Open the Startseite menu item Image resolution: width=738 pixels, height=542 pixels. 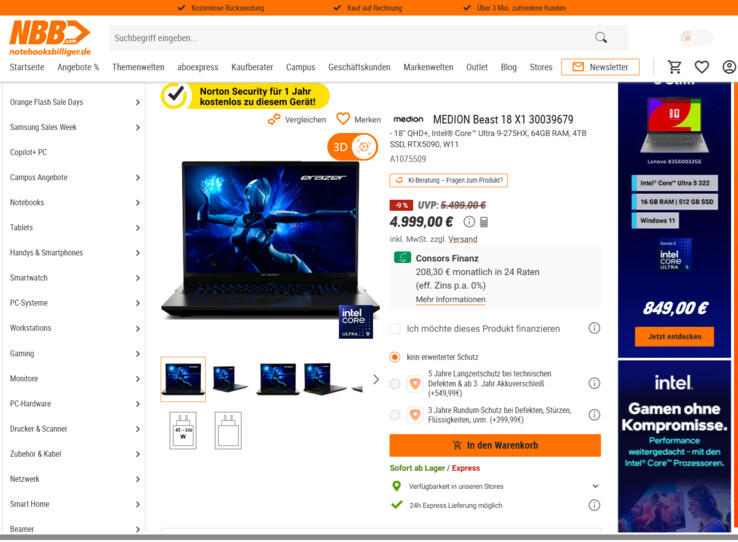27,67
